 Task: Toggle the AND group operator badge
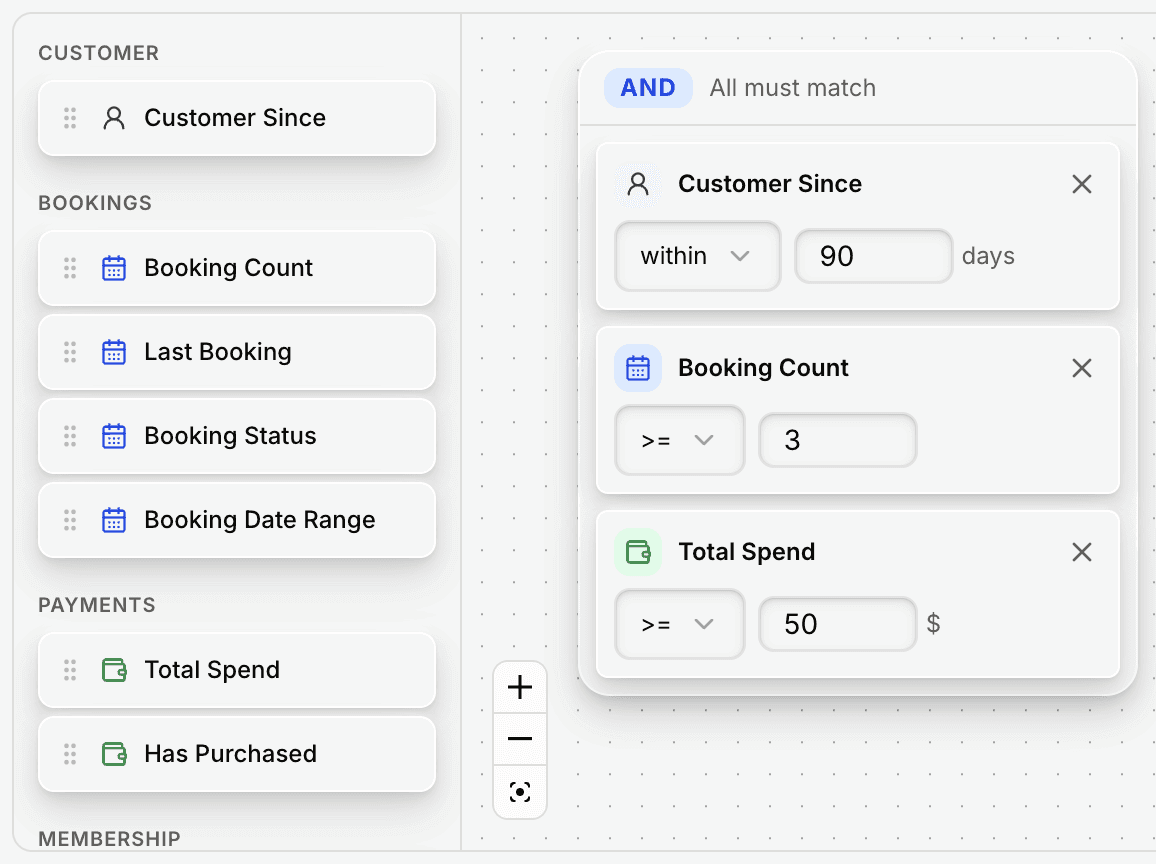click(x=648, y=88)
